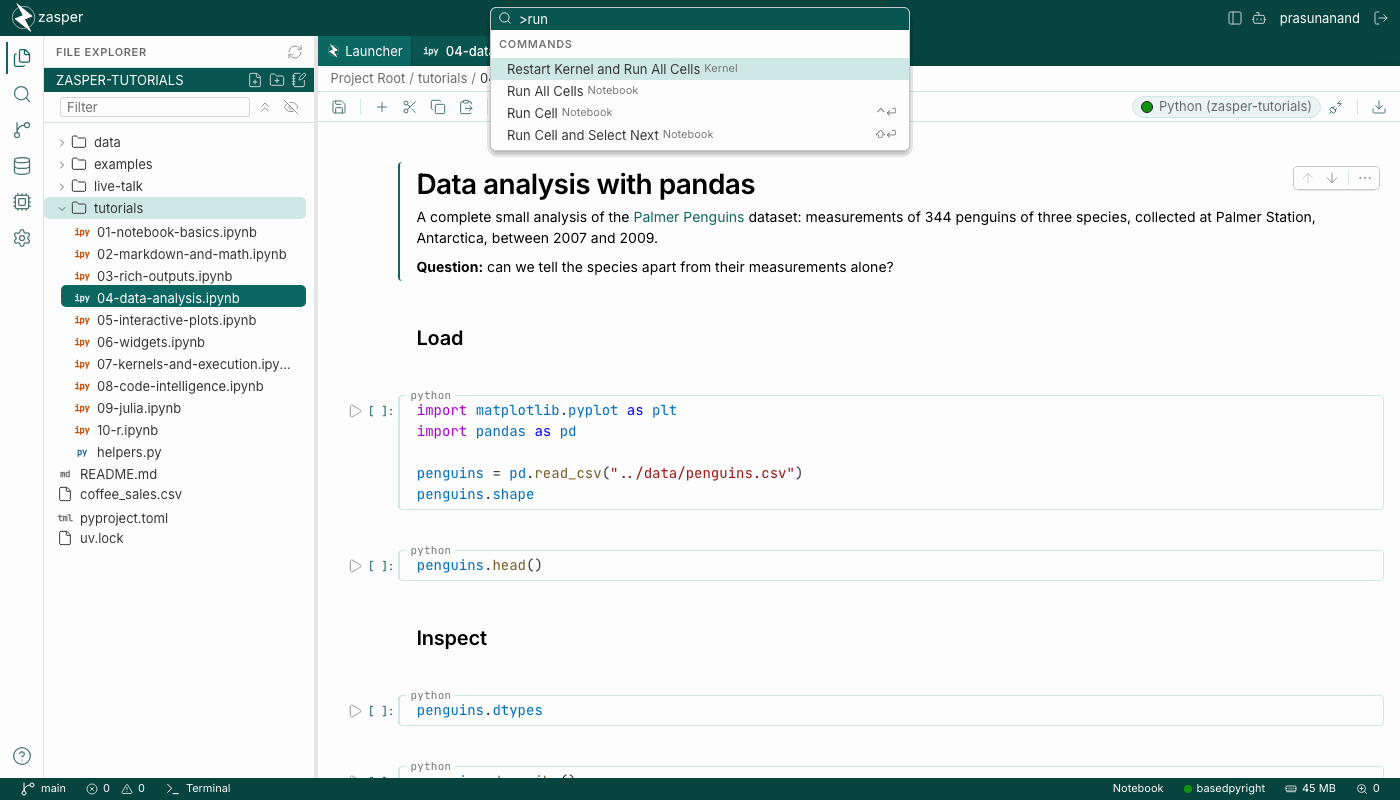Open the Database sidebar icon
Screen dimensions: 1400x800
22,166
